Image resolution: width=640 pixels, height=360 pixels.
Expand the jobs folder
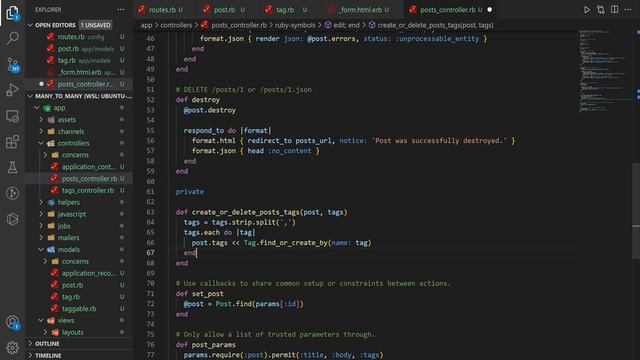41,226
